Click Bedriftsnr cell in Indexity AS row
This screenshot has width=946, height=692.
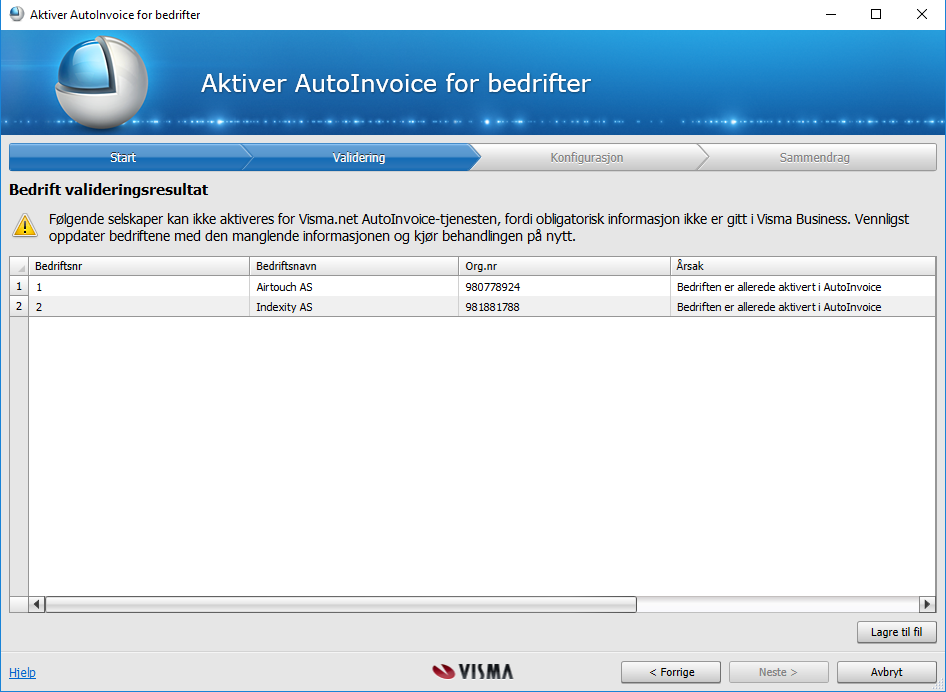coord(139,306)
